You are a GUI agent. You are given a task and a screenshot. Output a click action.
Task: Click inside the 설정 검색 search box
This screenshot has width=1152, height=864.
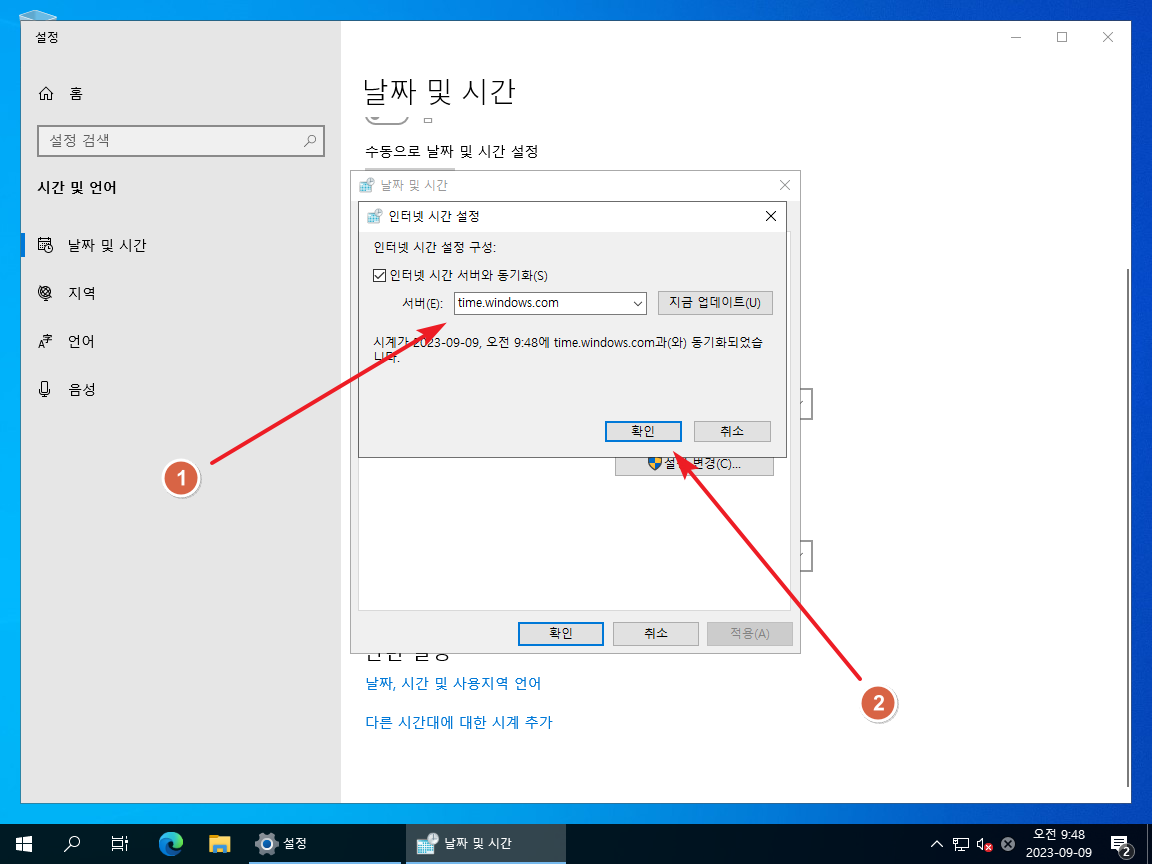point(180,141)
